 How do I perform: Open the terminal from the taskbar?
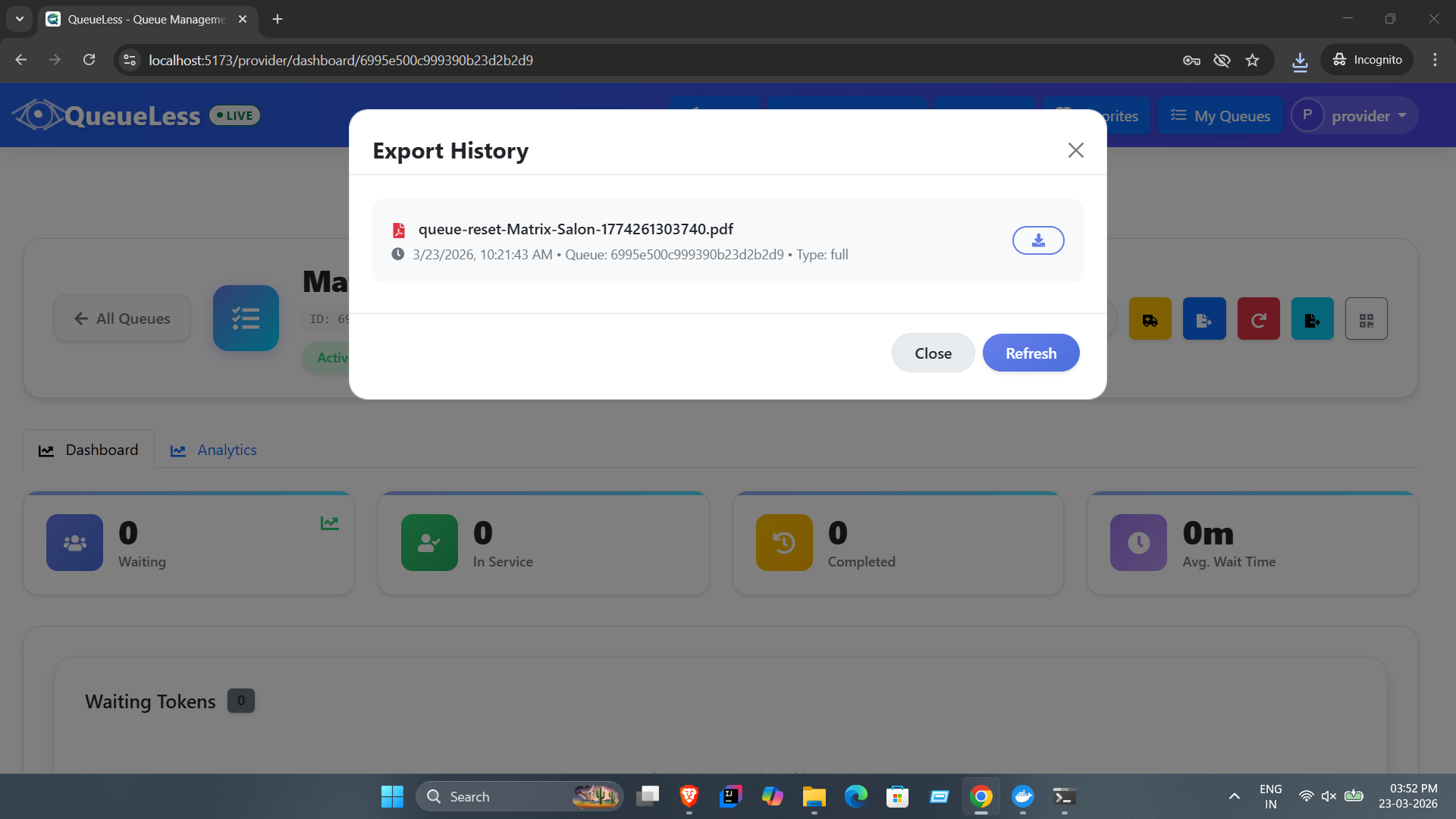1065,796
